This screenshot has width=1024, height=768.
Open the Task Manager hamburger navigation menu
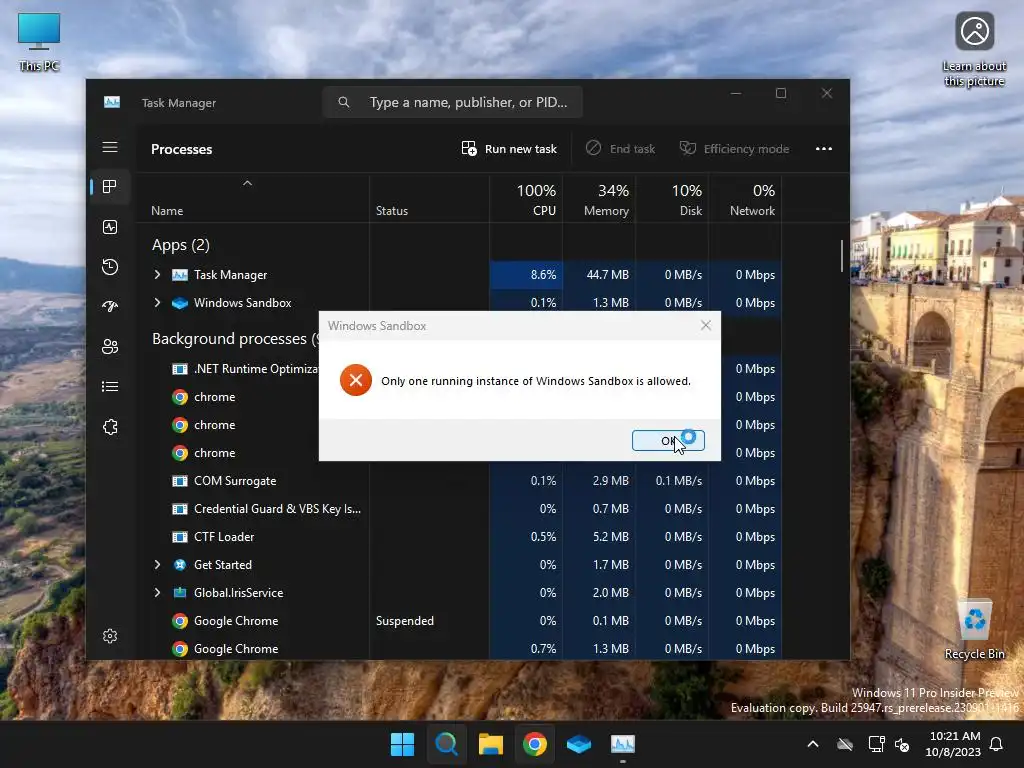tap(110, 148)
